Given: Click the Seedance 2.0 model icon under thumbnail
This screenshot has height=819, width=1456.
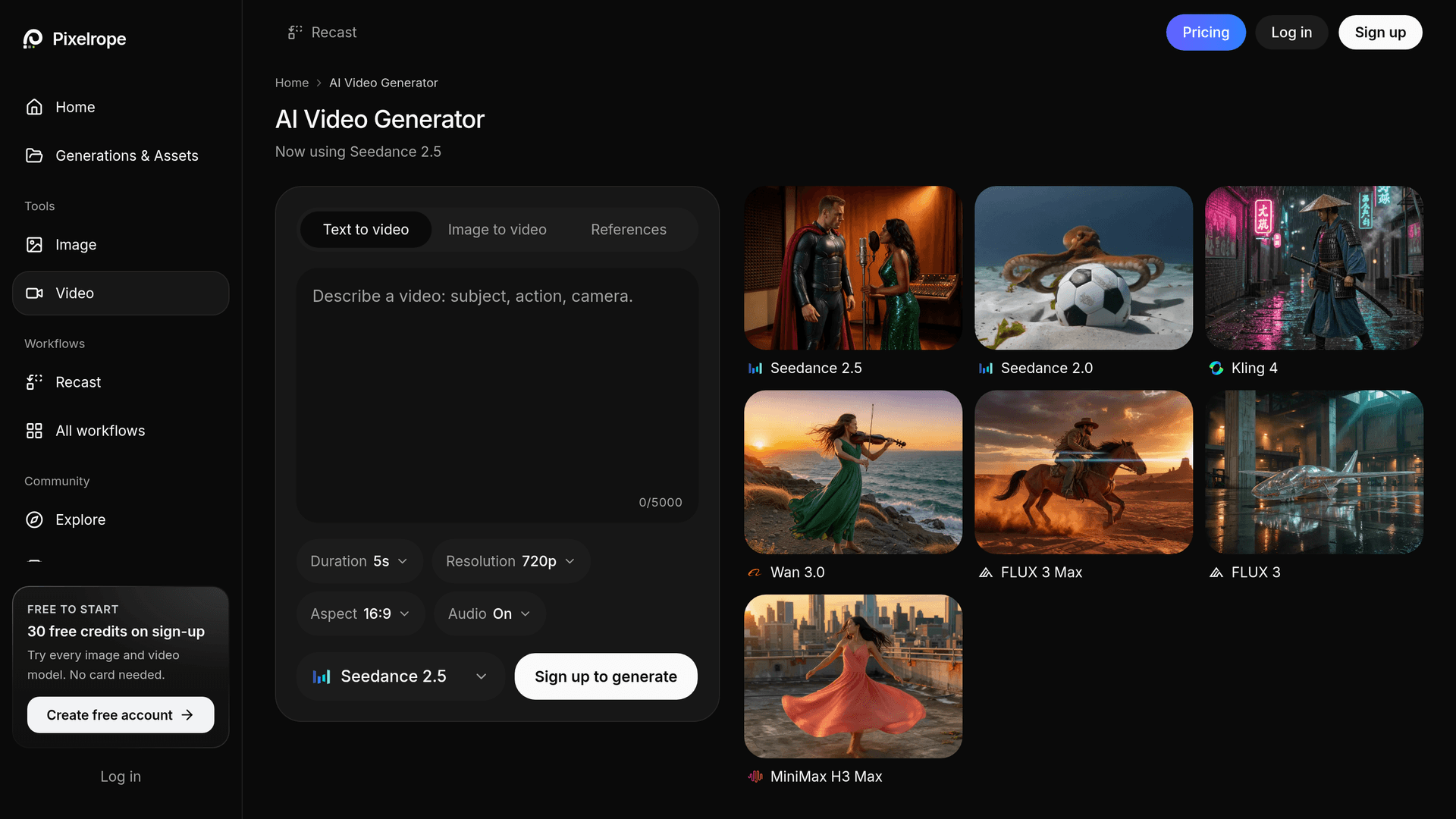Looking at the screenshot, I should click(986, 368).
